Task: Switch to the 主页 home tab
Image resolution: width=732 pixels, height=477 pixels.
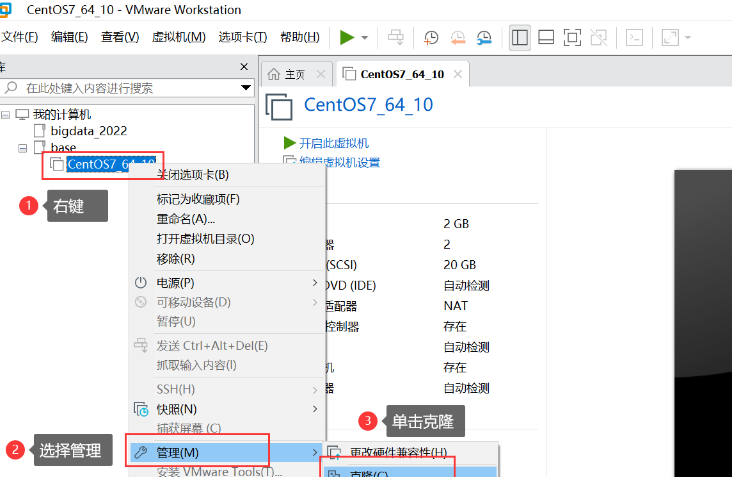Action: coord(295,74)
